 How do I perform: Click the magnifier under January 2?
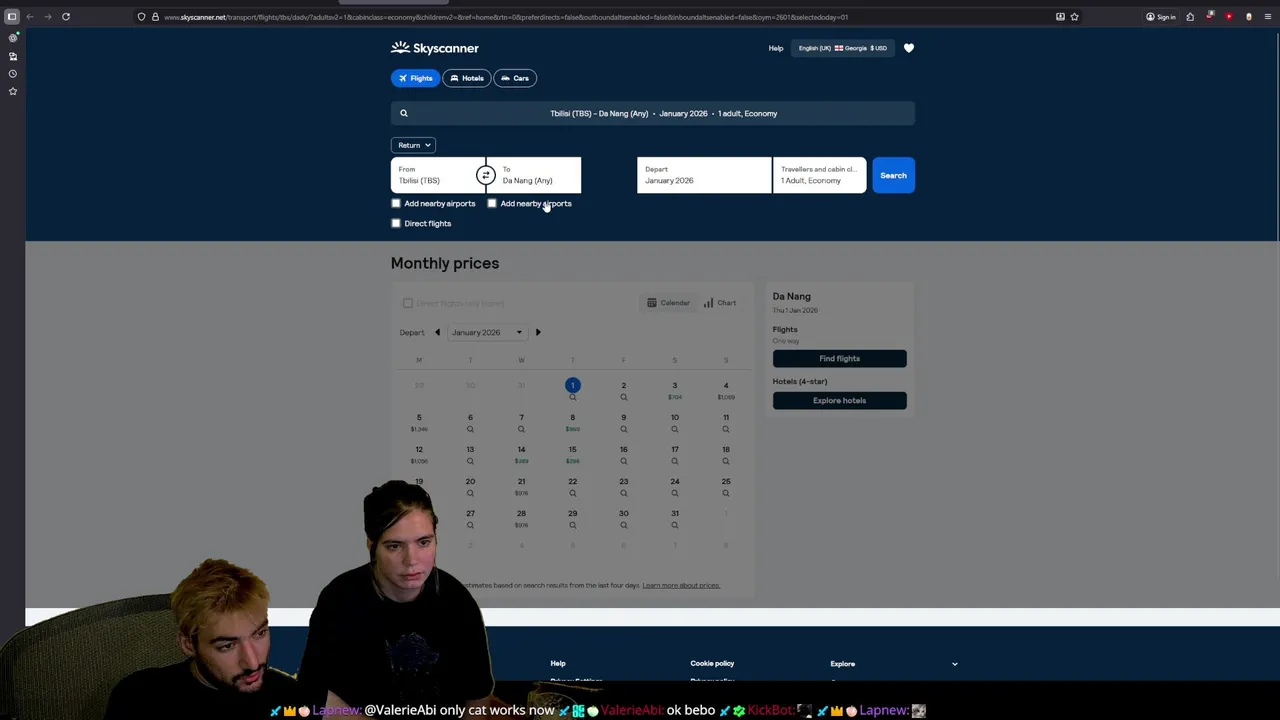623,397
